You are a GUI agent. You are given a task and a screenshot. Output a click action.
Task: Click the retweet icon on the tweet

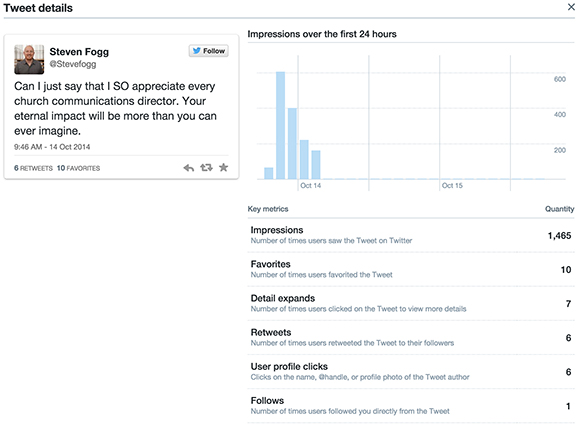(x=206, y=168)
